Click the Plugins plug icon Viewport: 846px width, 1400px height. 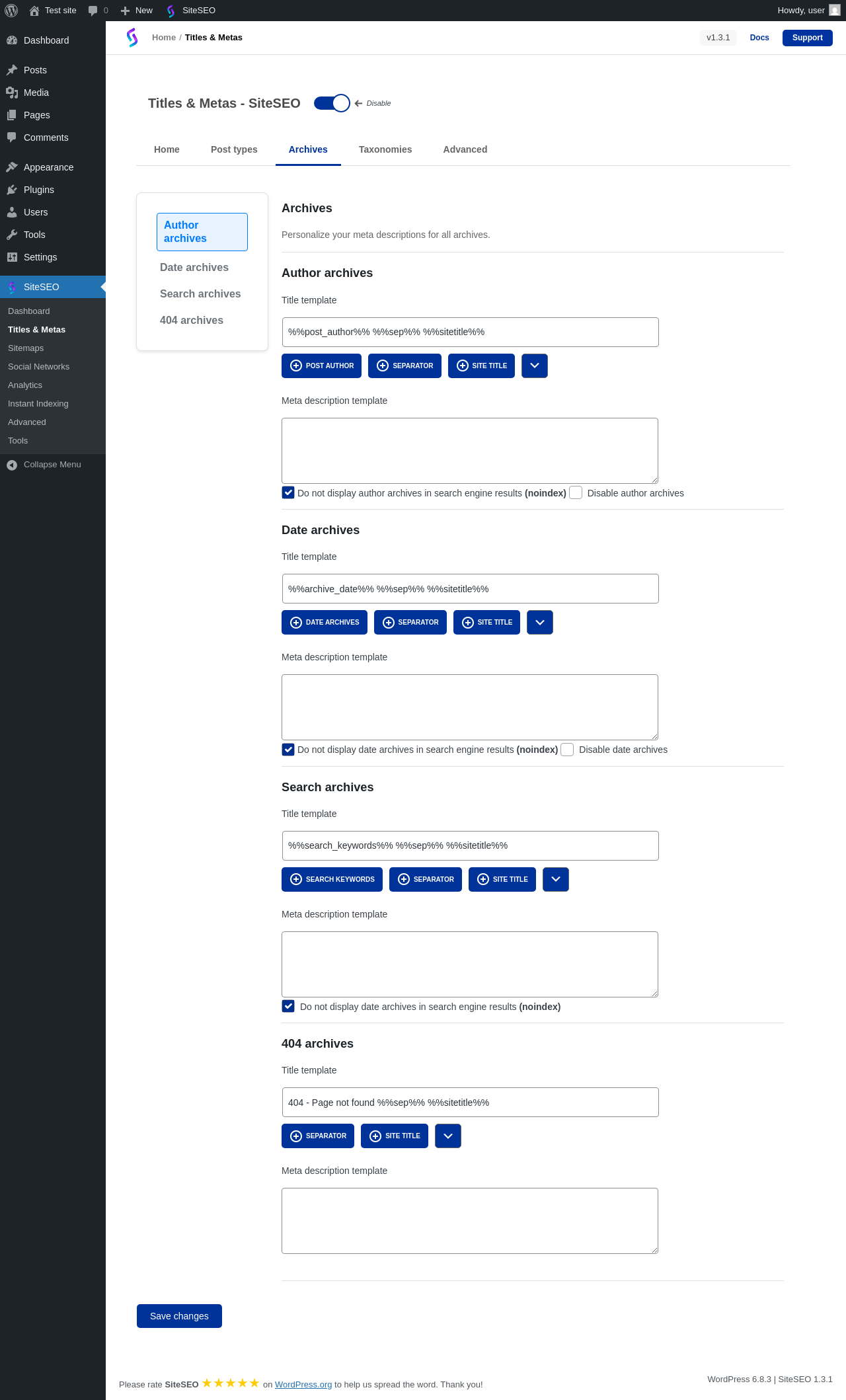click(12, 190)
